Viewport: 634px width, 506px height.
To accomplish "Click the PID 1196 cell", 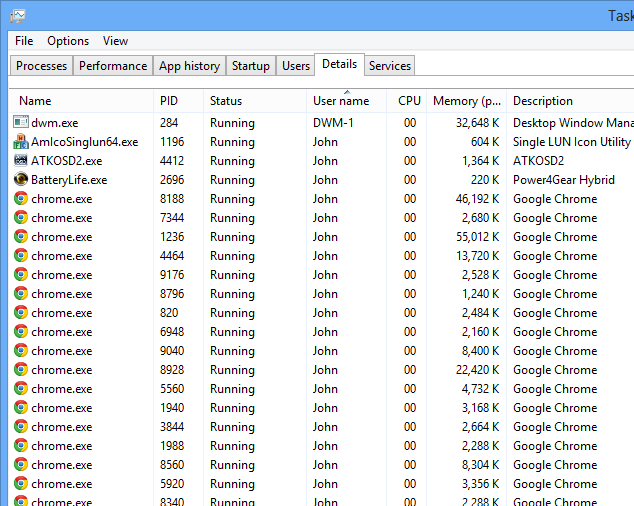I will tap(172, 142).
